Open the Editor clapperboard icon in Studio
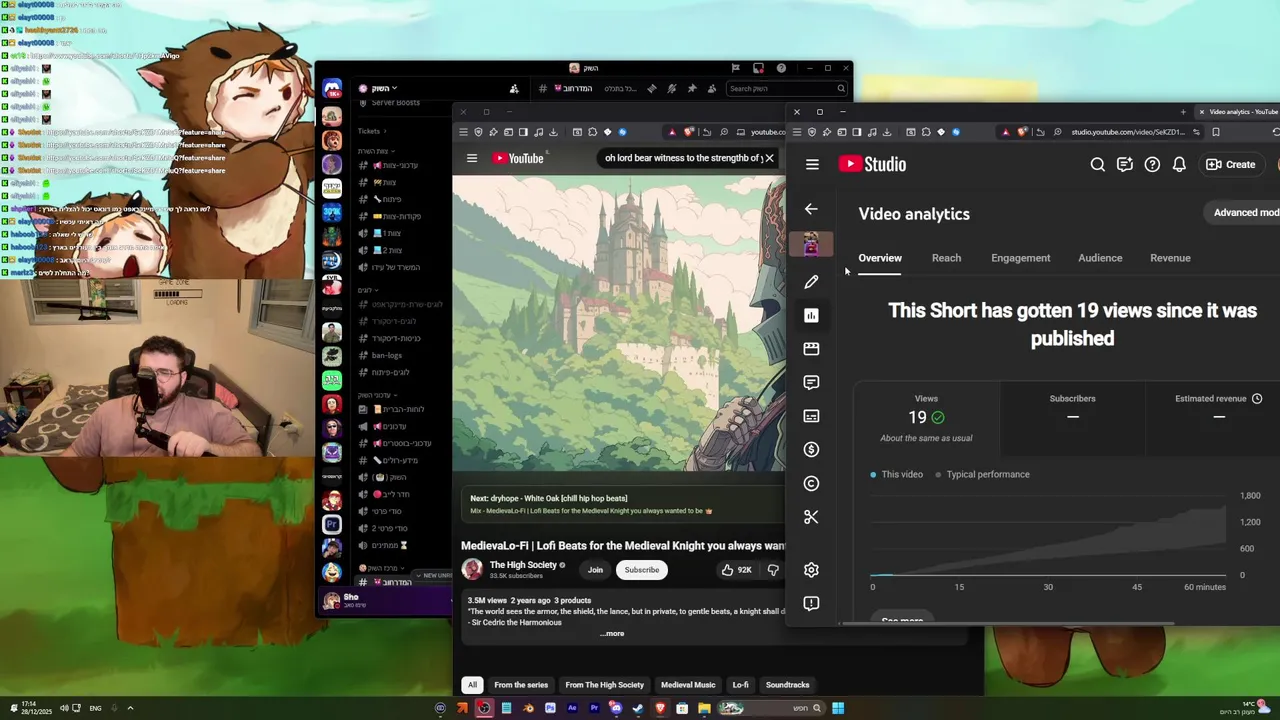The width and height of the screenshot is (1280, 720). point(811,349)
